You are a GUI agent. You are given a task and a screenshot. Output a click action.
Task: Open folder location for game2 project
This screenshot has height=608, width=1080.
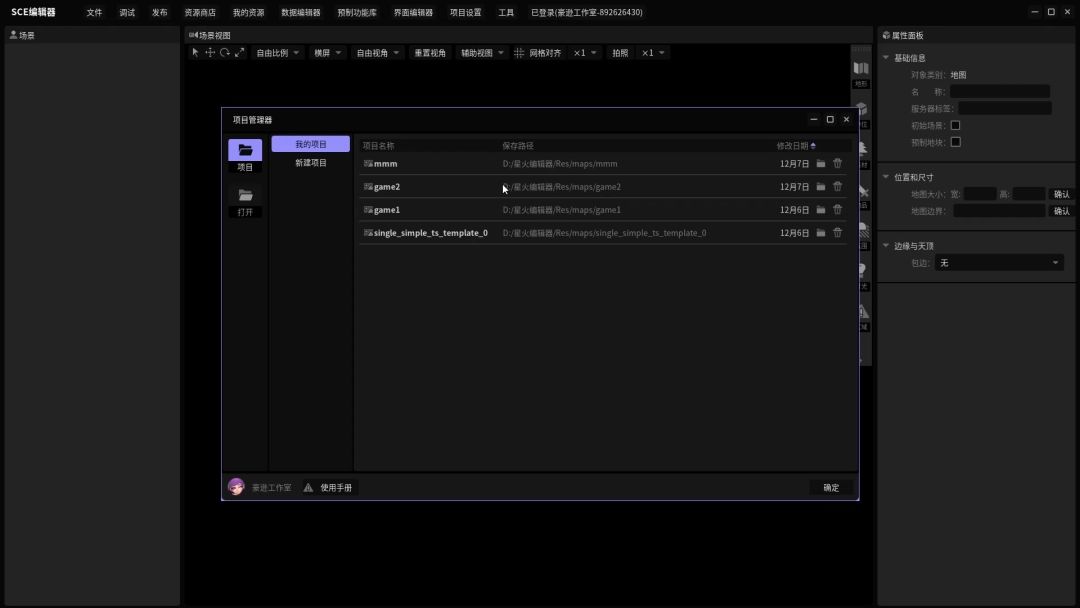tap(821, 187)
